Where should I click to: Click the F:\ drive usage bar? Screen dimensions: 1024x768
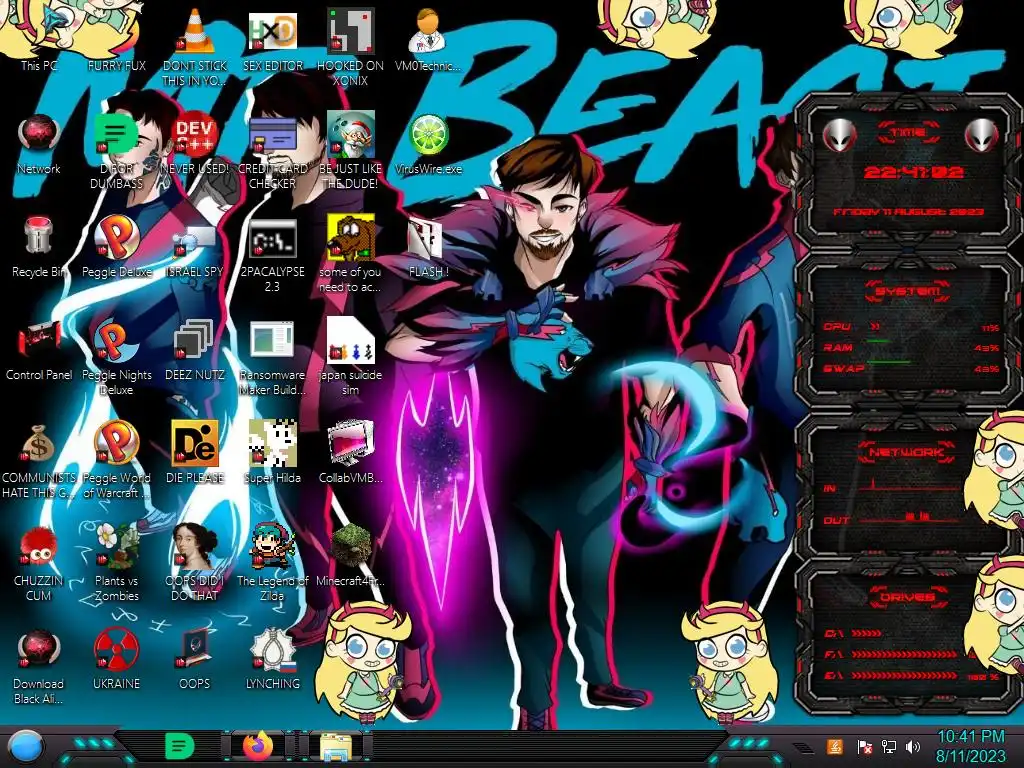[904, 654]
